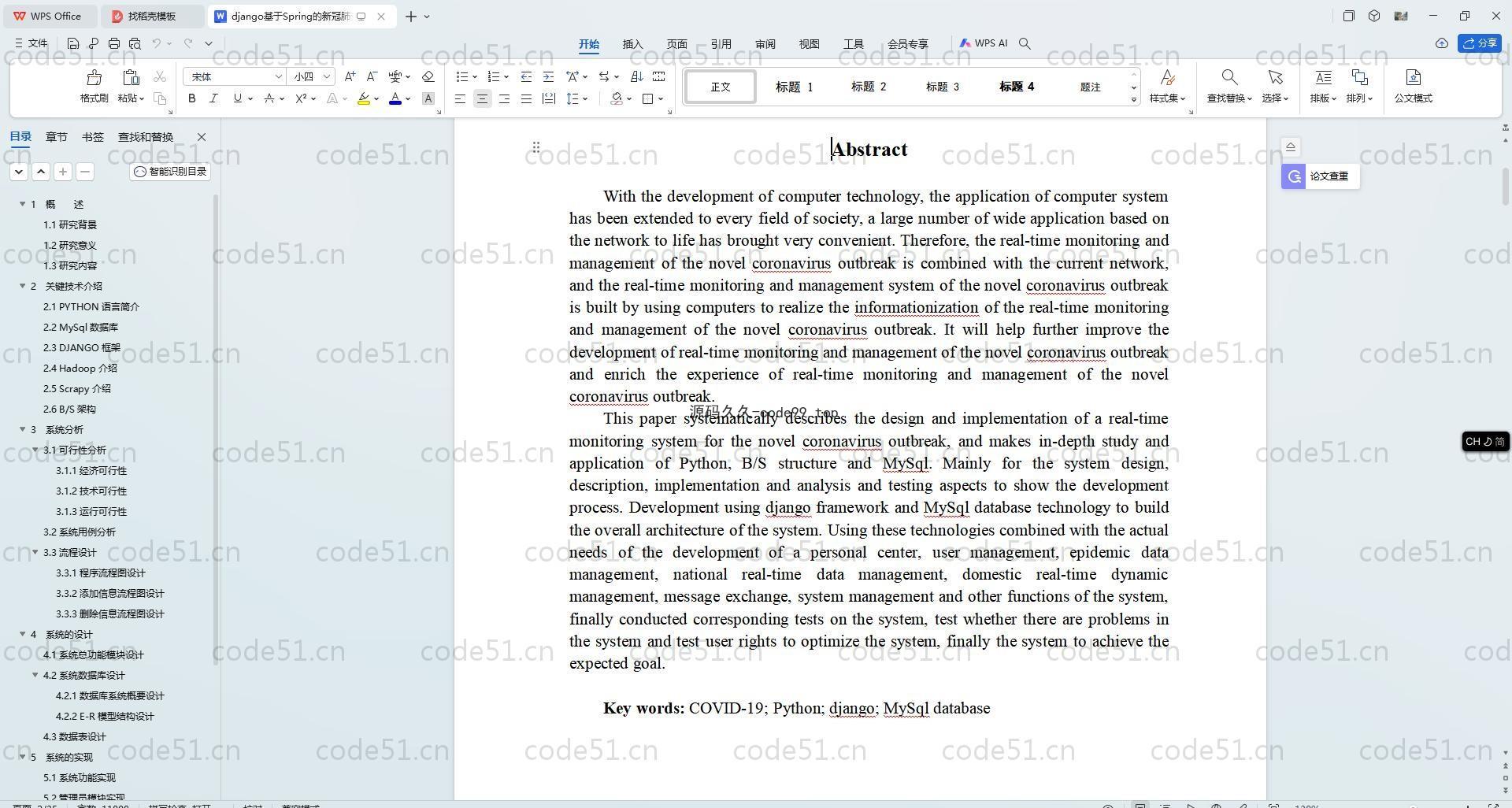Click the Print icon in quick access bar
The image size is (1512, 808).
(x=114, y=43)
